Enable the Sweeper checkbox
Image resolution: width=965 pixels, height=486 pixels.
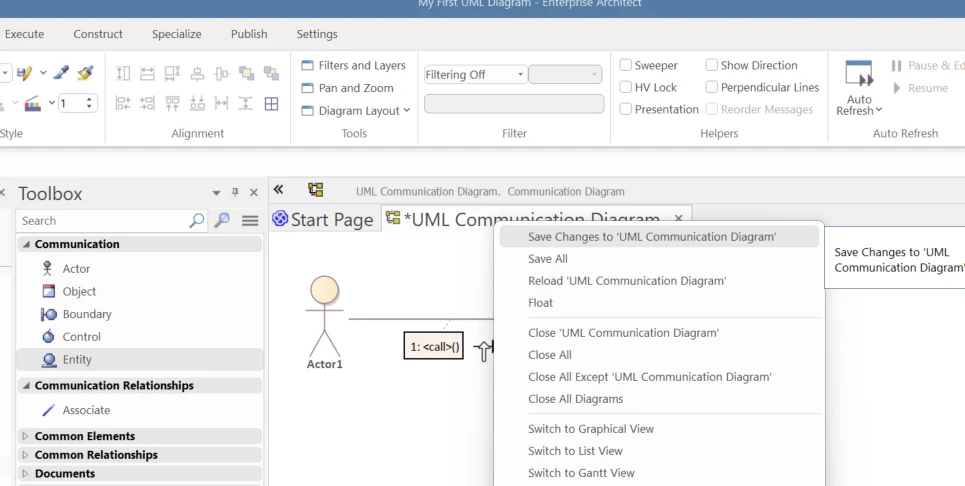tap(626, 65)
